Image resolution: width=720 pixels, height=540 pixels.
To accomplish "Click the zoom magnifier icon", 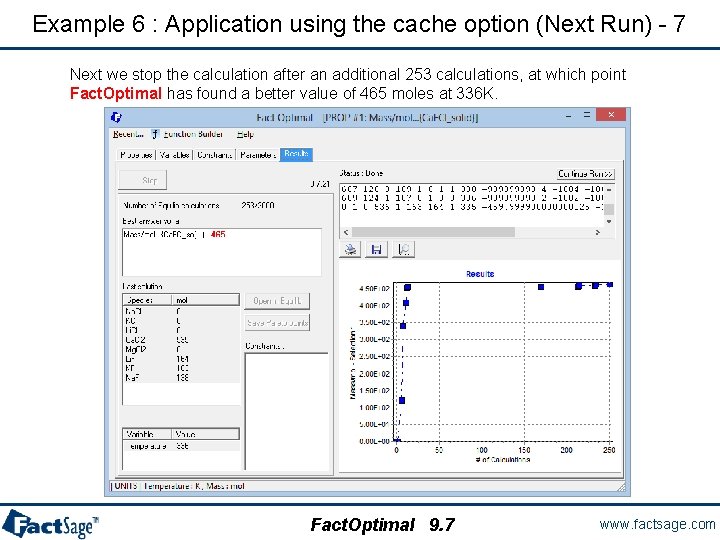I will (404, 250).
